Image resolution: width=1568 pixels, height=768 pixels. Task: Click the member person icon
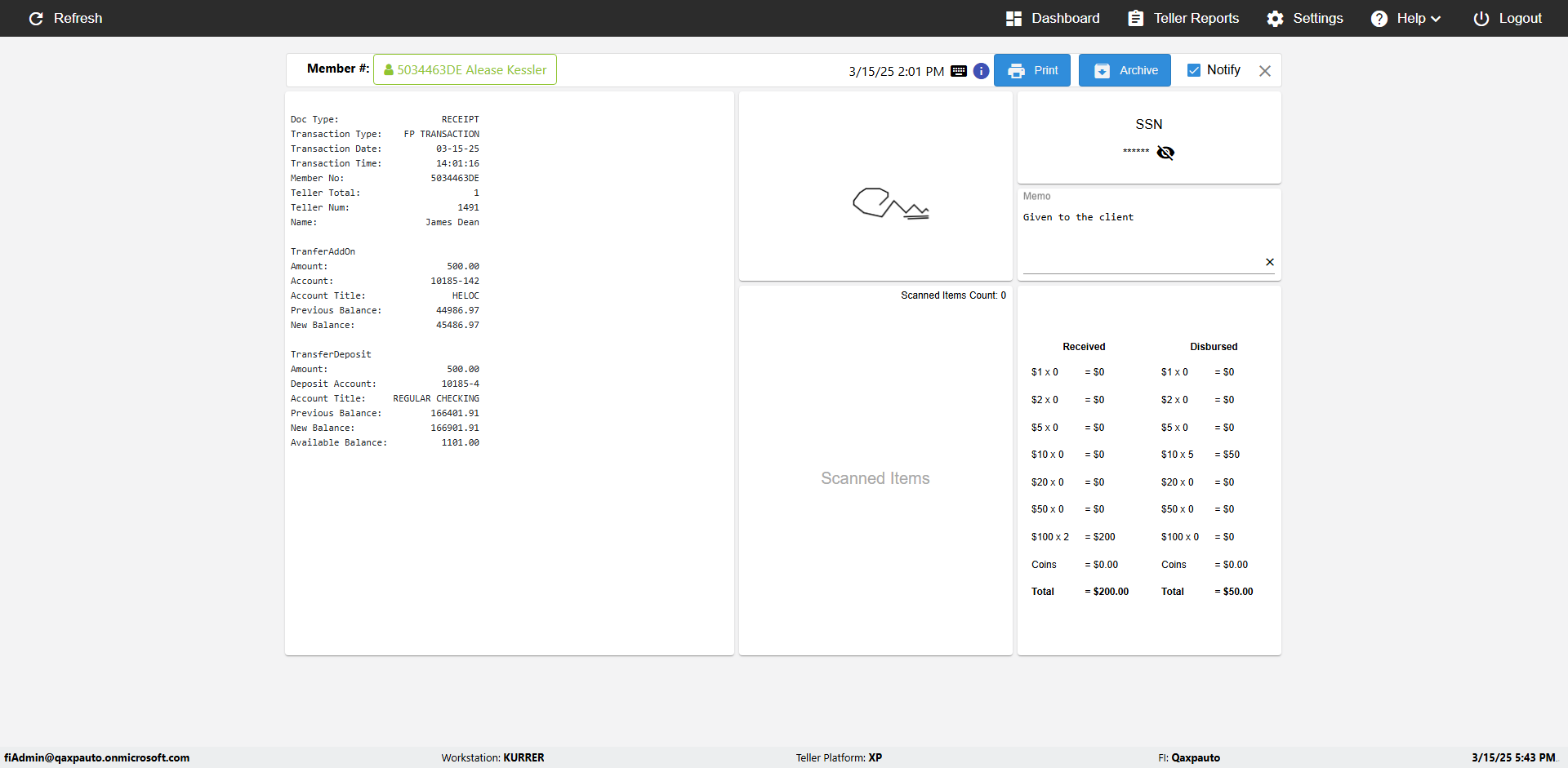click(389, 70)
